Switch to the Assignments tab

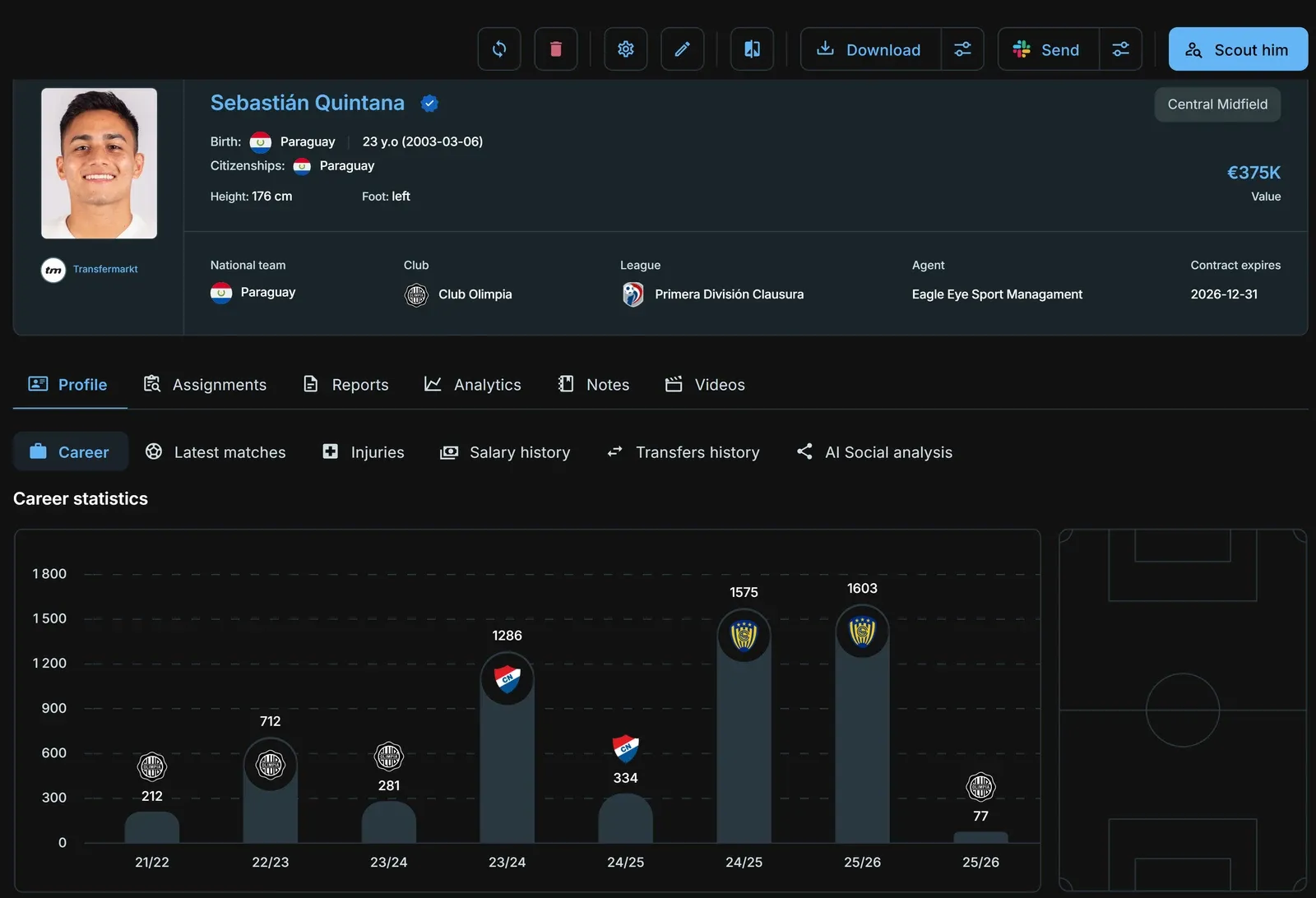coord(206,385)
